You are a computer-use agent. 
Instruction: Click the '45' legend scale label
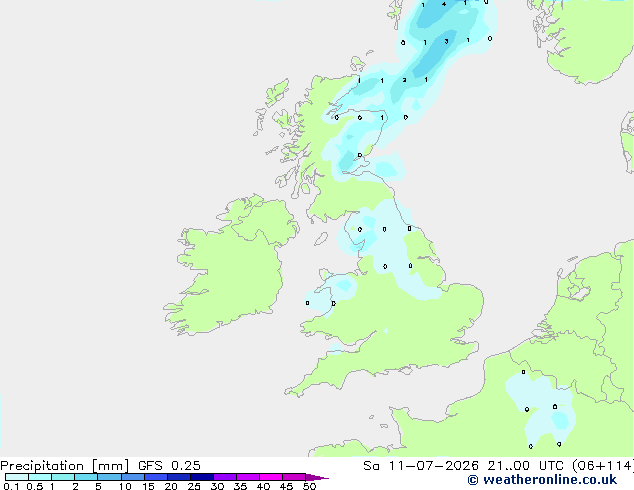(286, 486)
